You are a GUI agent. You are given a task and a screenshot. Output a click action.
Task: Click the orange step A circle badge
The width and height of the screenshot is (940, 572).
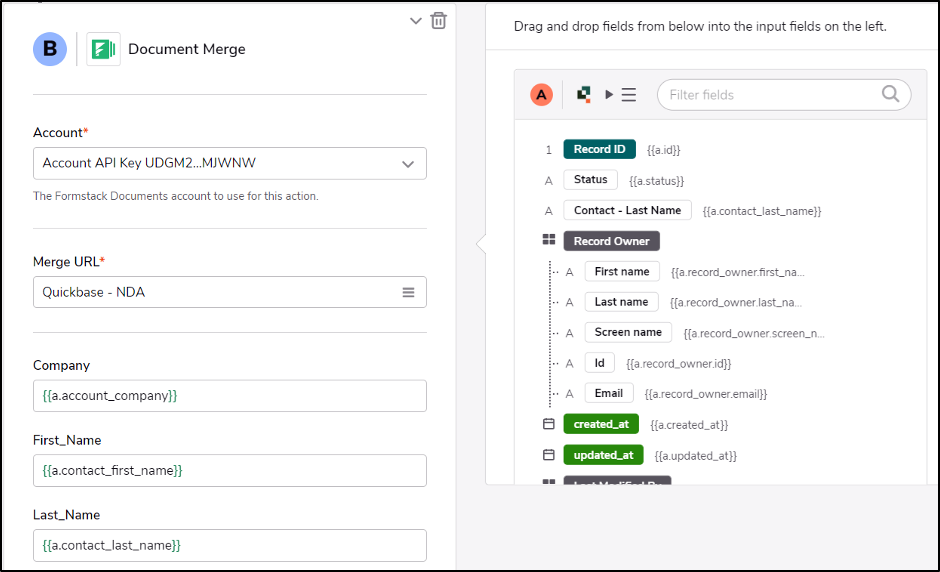pyautogui.click(x=541, y=95)
